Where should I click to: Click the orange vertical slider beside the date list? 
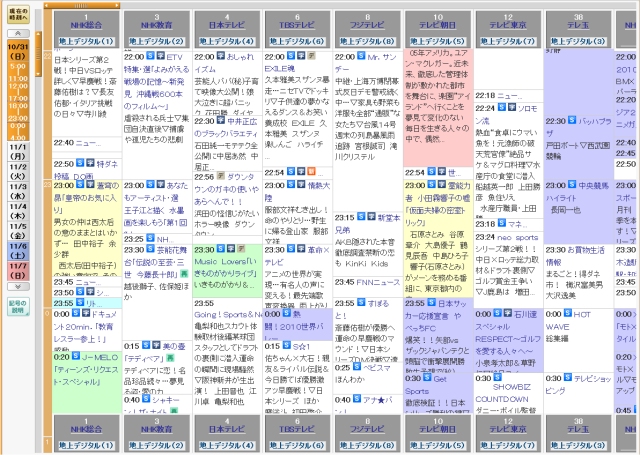pyautogui.click(x=39, y=53)
